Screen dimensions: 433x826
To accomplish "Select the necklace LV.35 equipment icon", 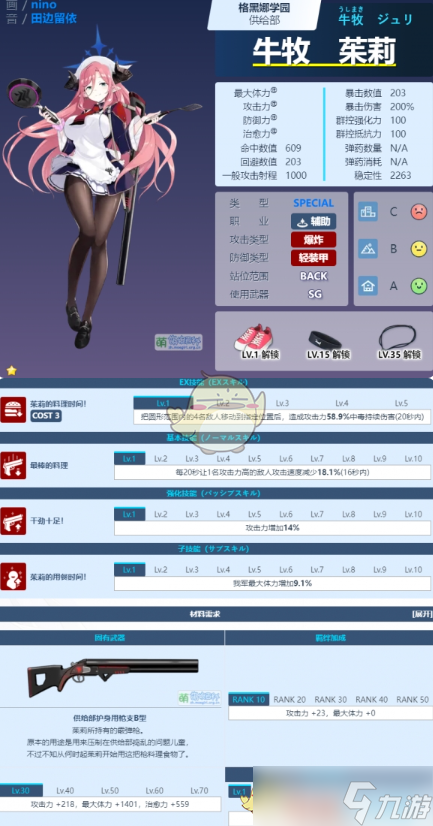I will pyautogui.click(x=399, y=337).
